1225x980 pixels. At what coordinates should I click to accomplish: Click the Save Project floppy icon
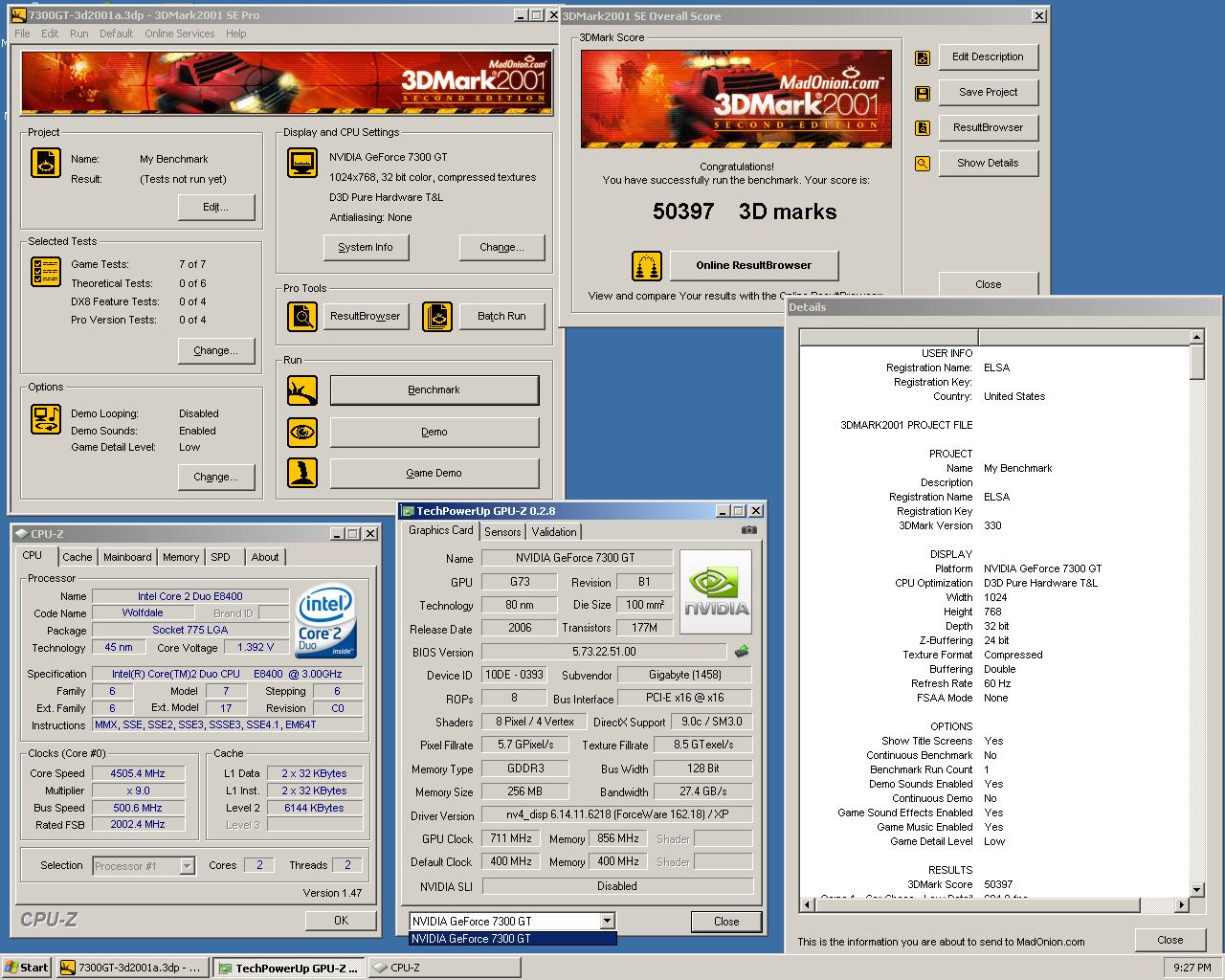pos(923,93)
